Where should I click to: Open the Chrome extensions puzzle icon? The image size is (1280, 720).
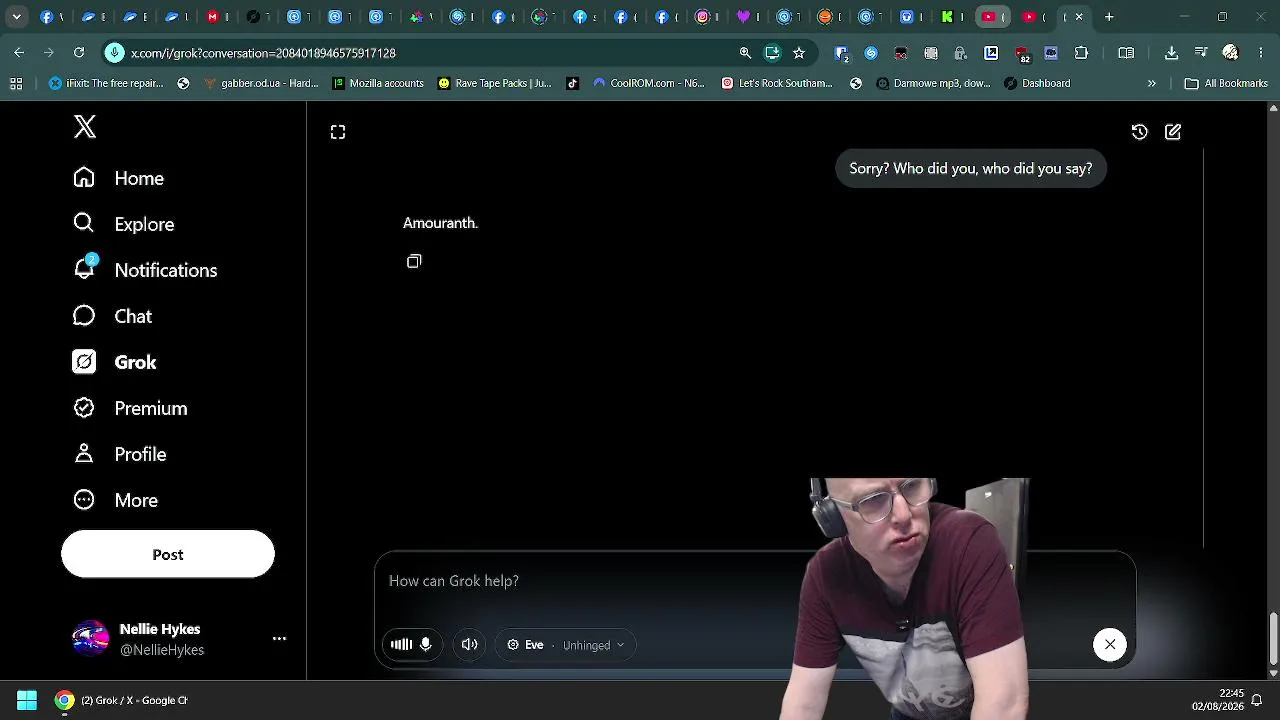coord(1081,53)
